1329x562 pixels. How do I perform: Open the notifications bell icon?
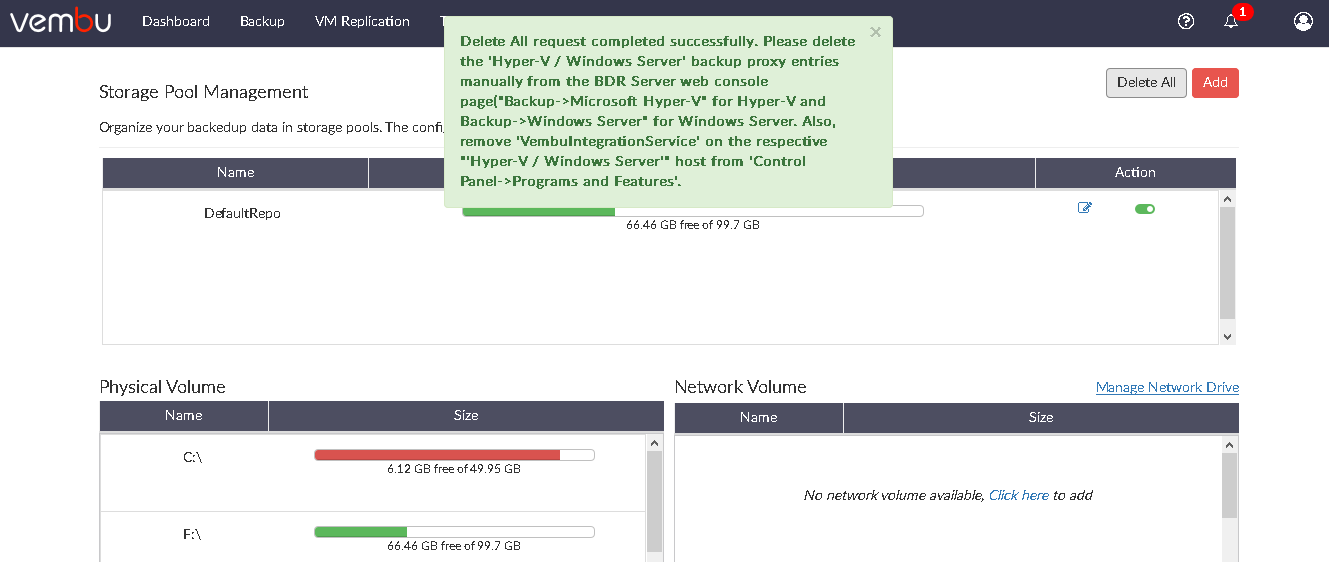click(1231, 21)
